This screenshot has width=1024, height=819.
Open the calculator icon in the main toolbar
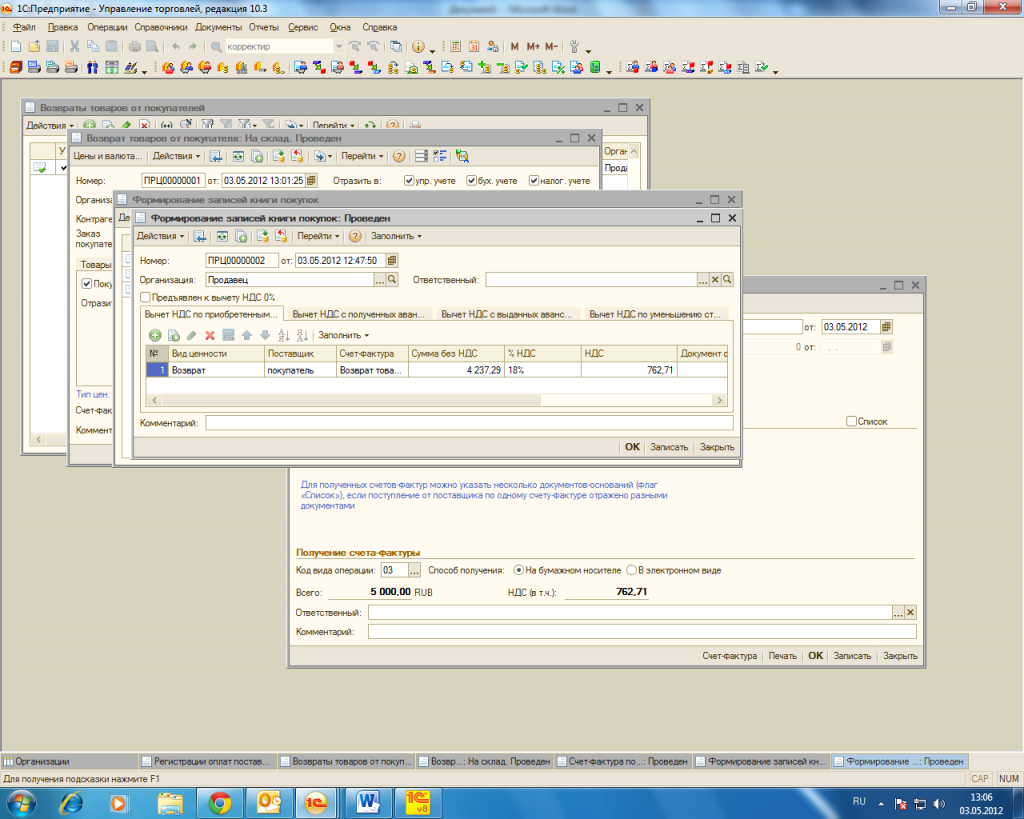[x=456, y=47]
